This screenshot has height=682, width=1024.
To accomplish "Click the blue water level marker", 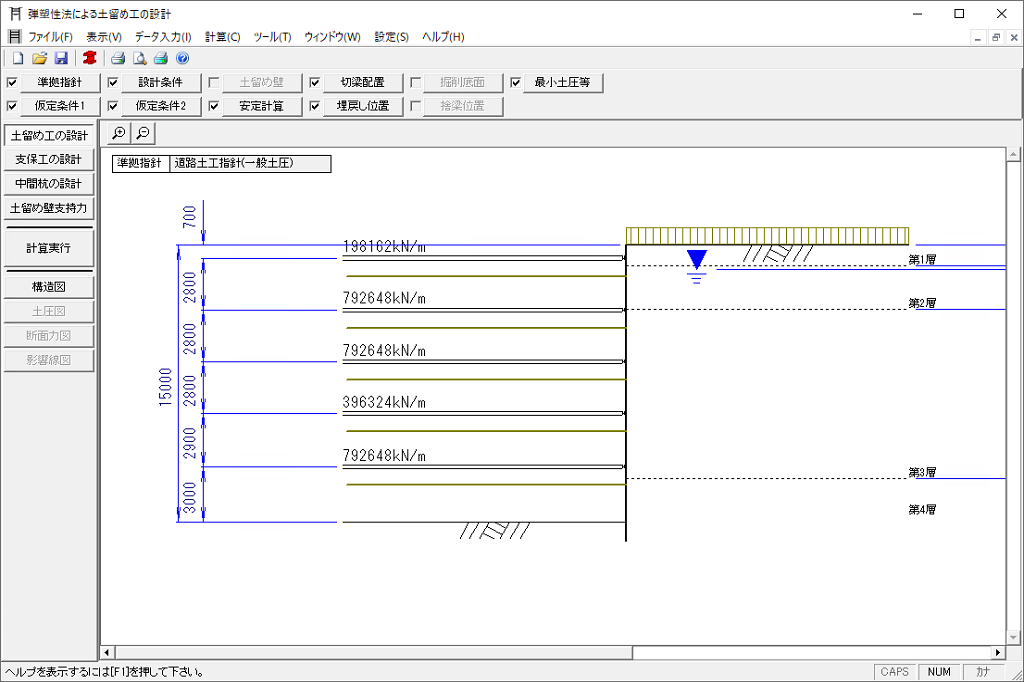I will pyautogui.click(x=697, y=260).
